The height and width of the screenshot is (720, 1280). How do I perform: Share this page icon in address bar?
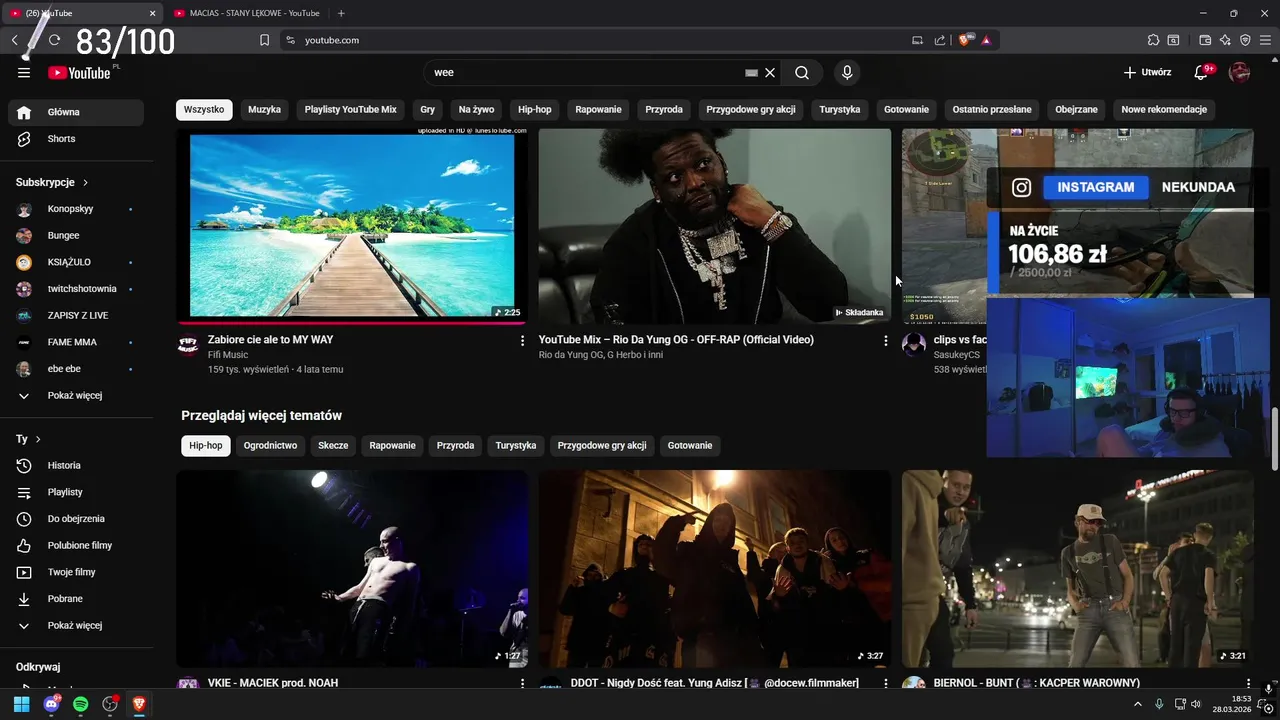pos(940,40)
